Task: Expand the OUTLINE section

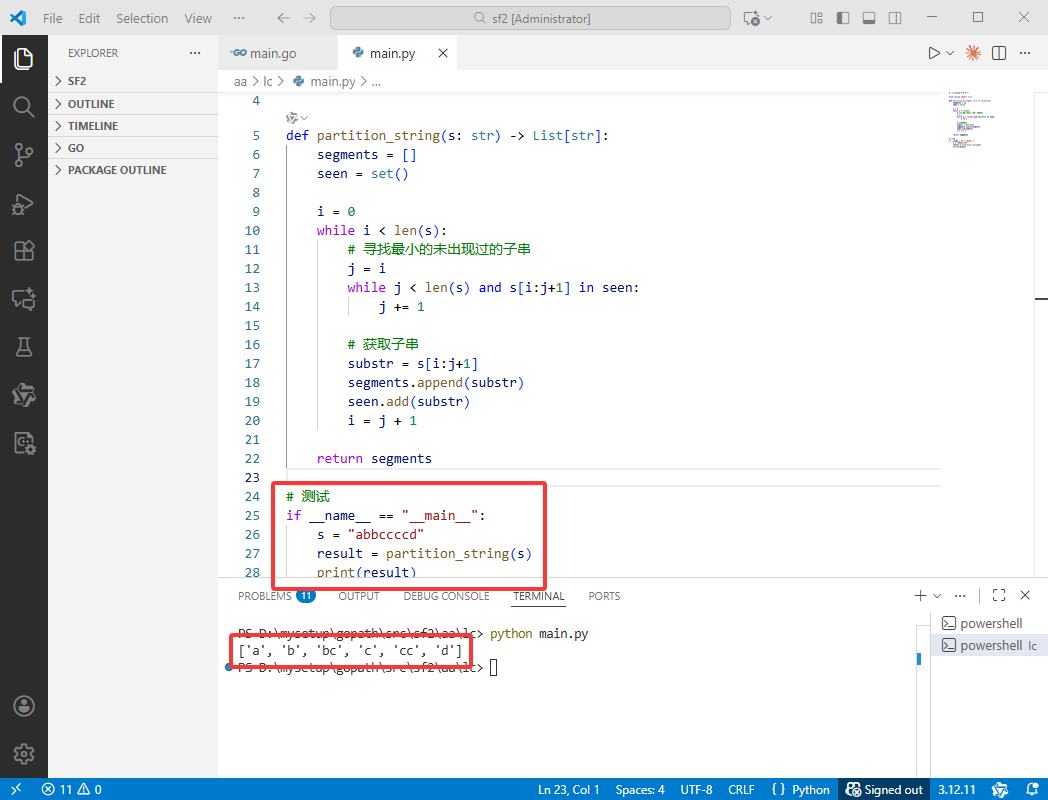Action: 133,104
